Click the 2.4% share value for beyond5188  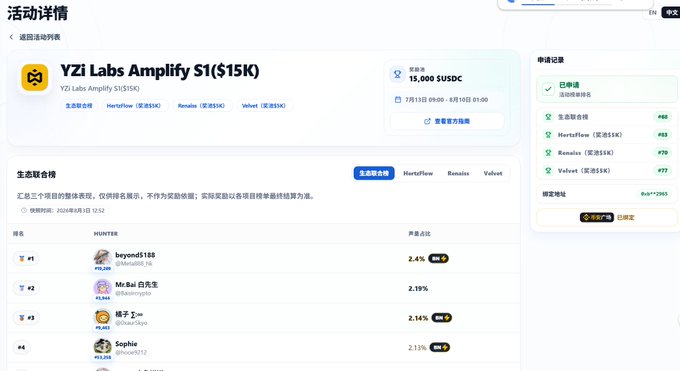click(416, 259)
